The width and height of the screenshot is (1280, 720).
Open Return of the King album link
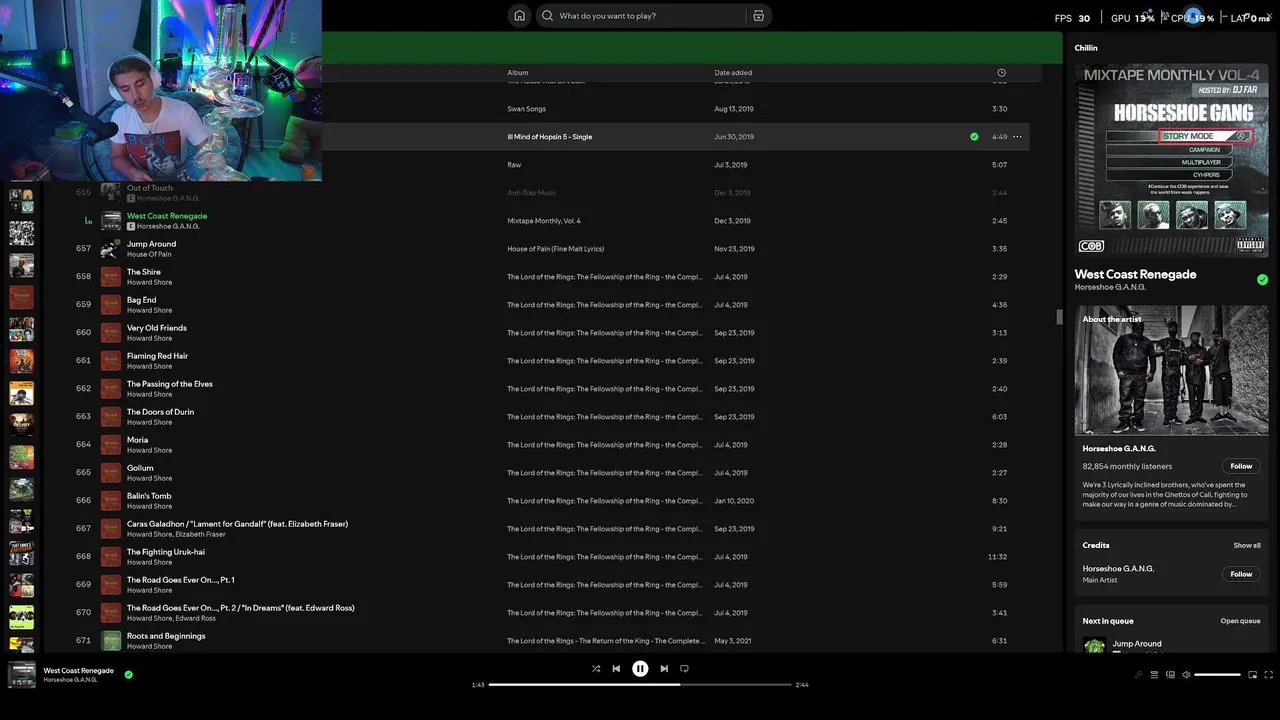(x=604, y=641)
